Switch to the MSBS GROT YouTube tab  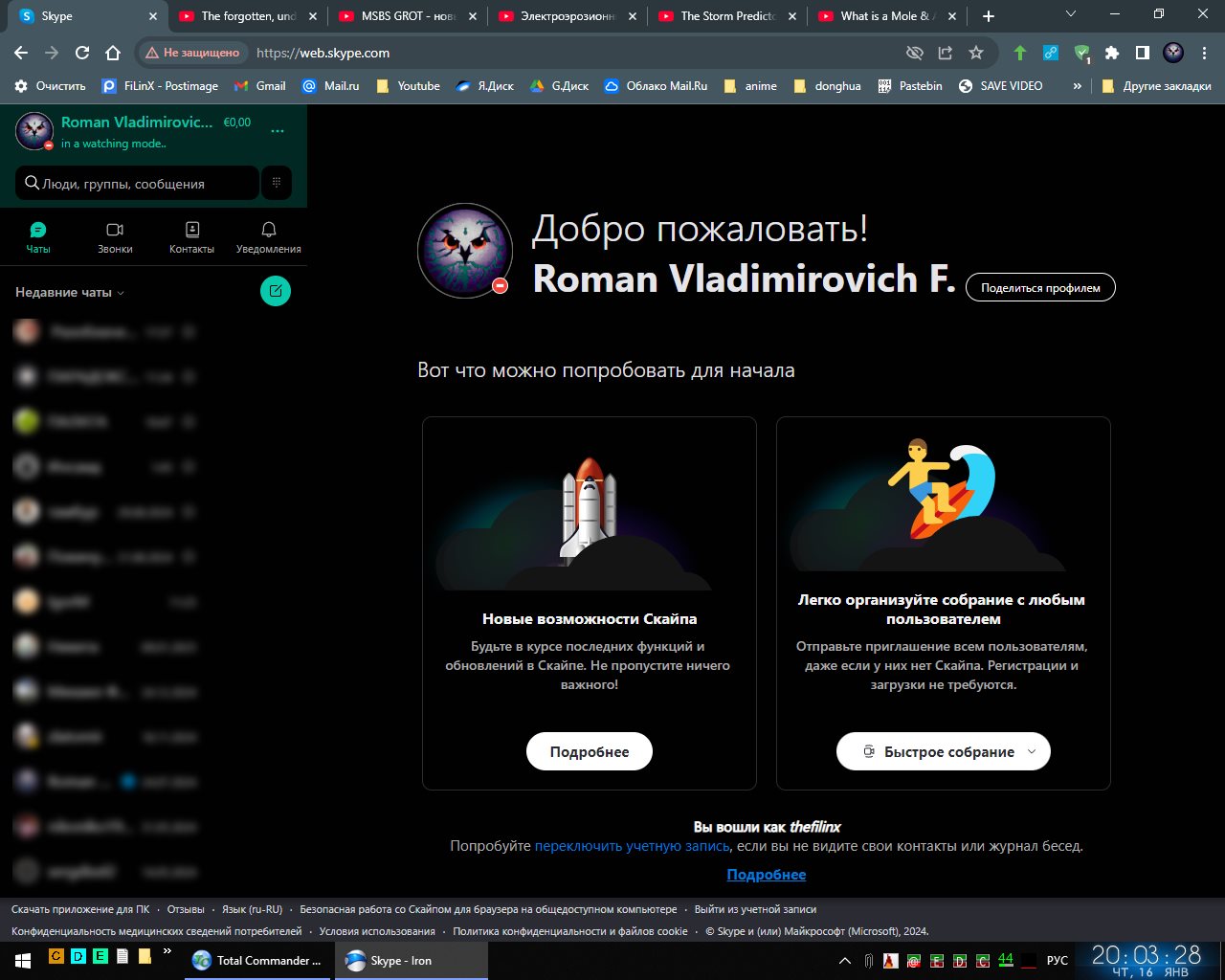coord(407,16)
